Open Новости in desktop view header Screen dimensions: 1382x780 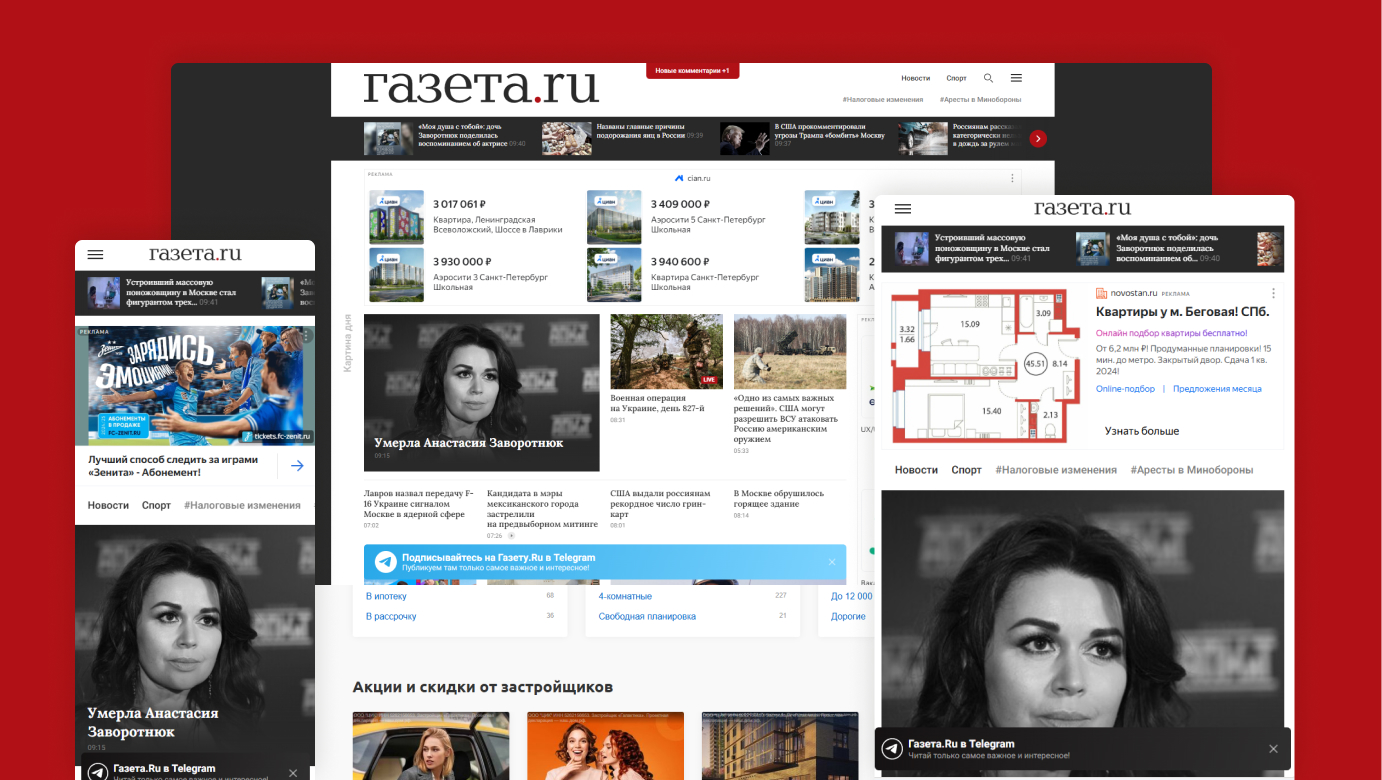(915, 78)
